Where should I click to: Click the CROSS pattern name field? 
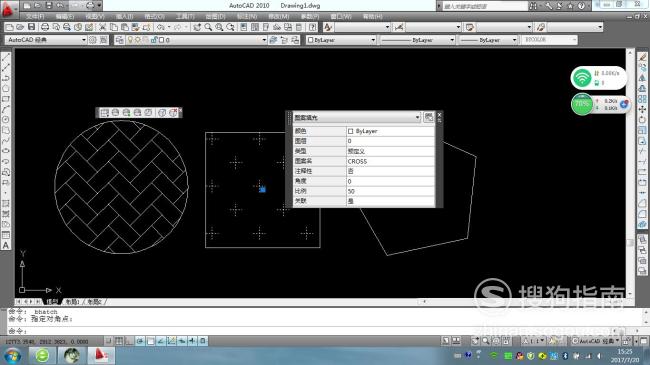coord(390,161)
